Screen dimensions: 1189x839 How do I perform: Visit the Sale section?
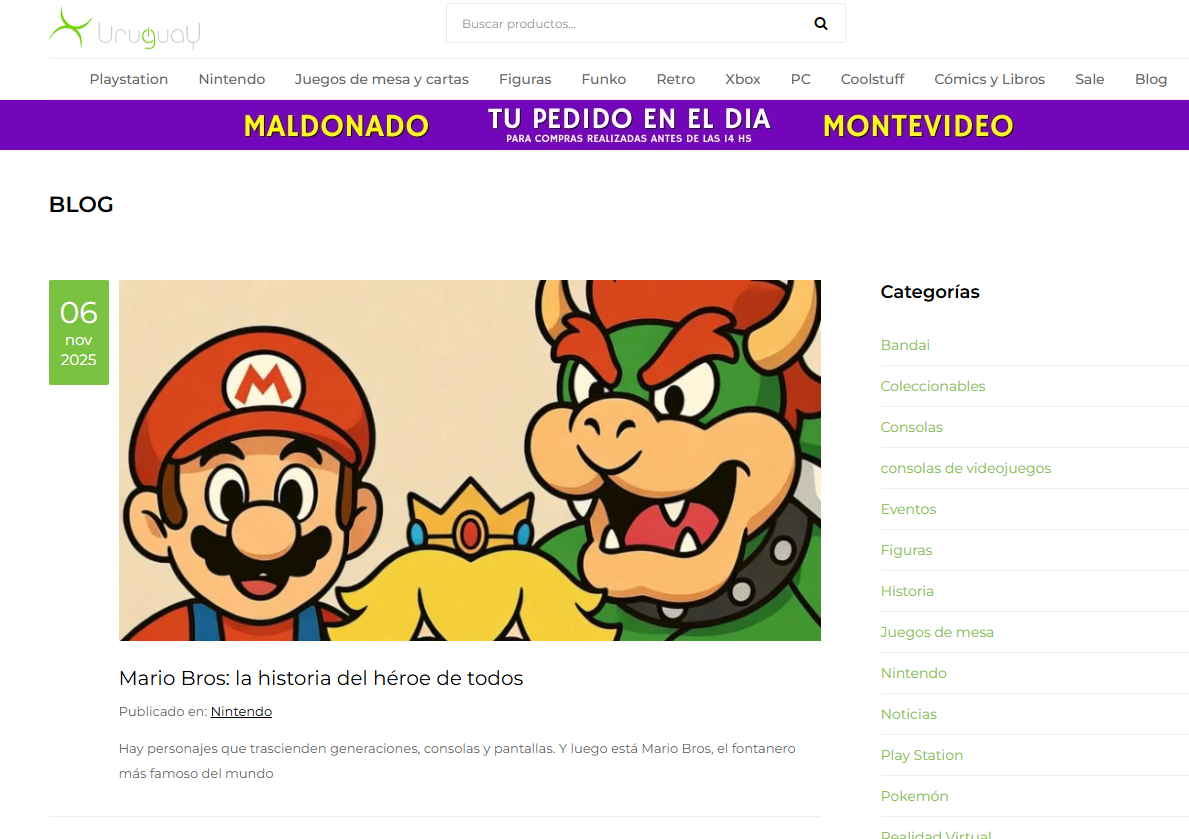coord(1089,78)
